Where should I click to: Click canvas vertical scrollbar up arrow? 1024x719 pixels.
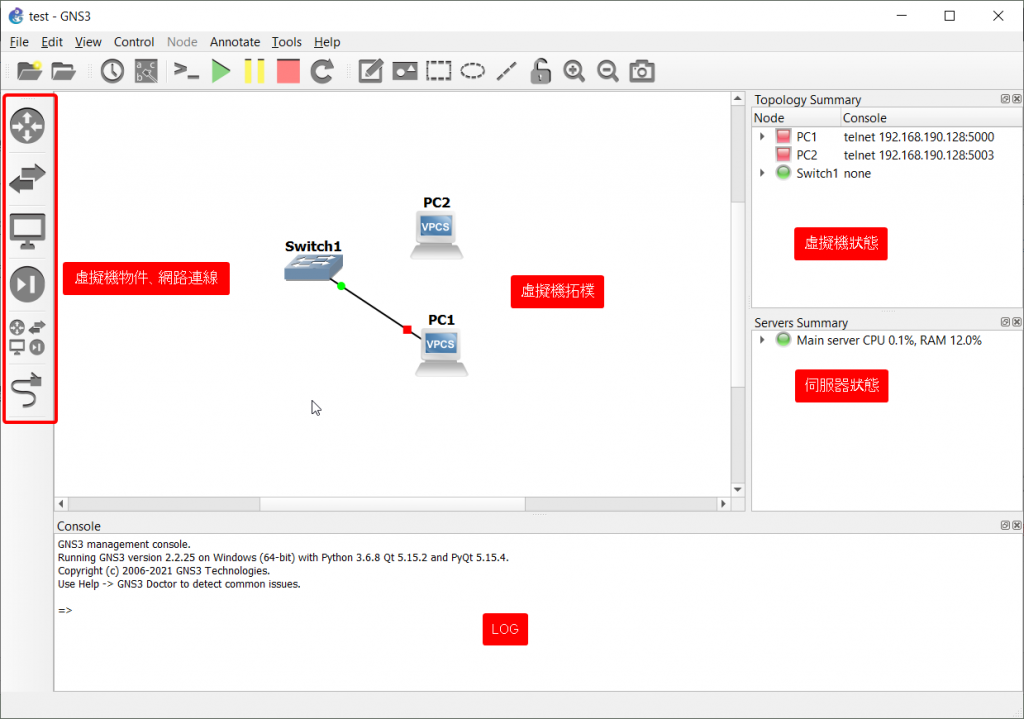point(738,99)
